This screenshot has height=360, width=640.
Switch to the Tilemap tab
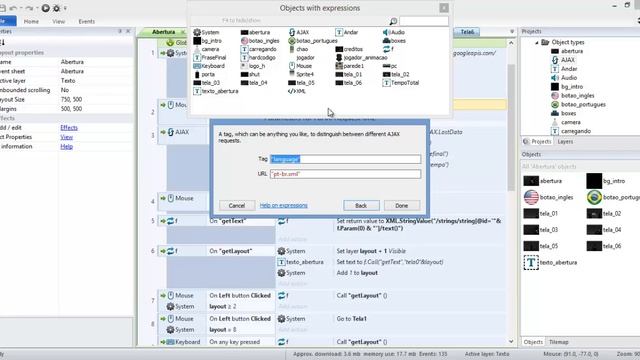(x=559, y=342)
